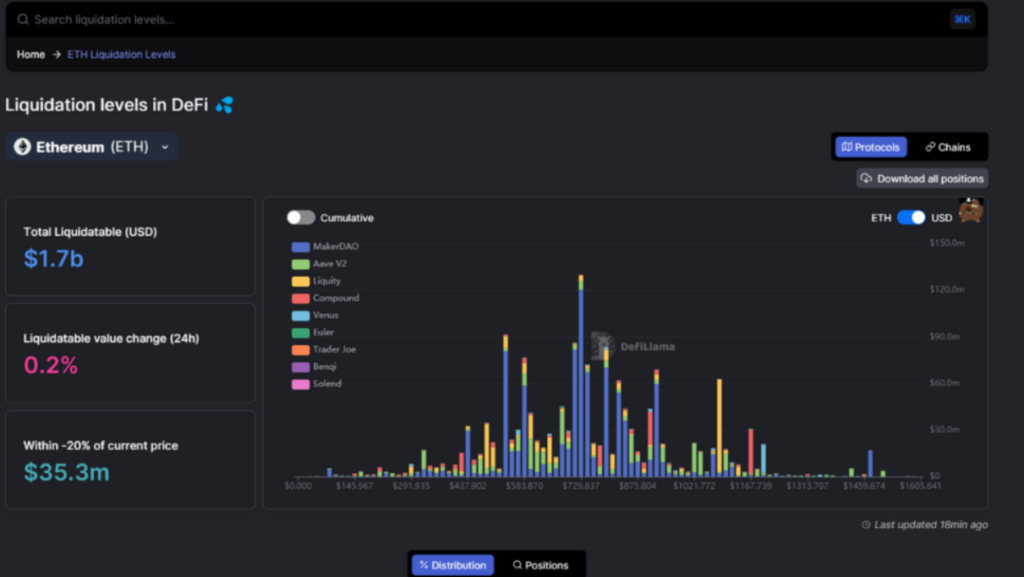
Task: Click the Liquity yellow legend swatch
Action: pos(300,281)
